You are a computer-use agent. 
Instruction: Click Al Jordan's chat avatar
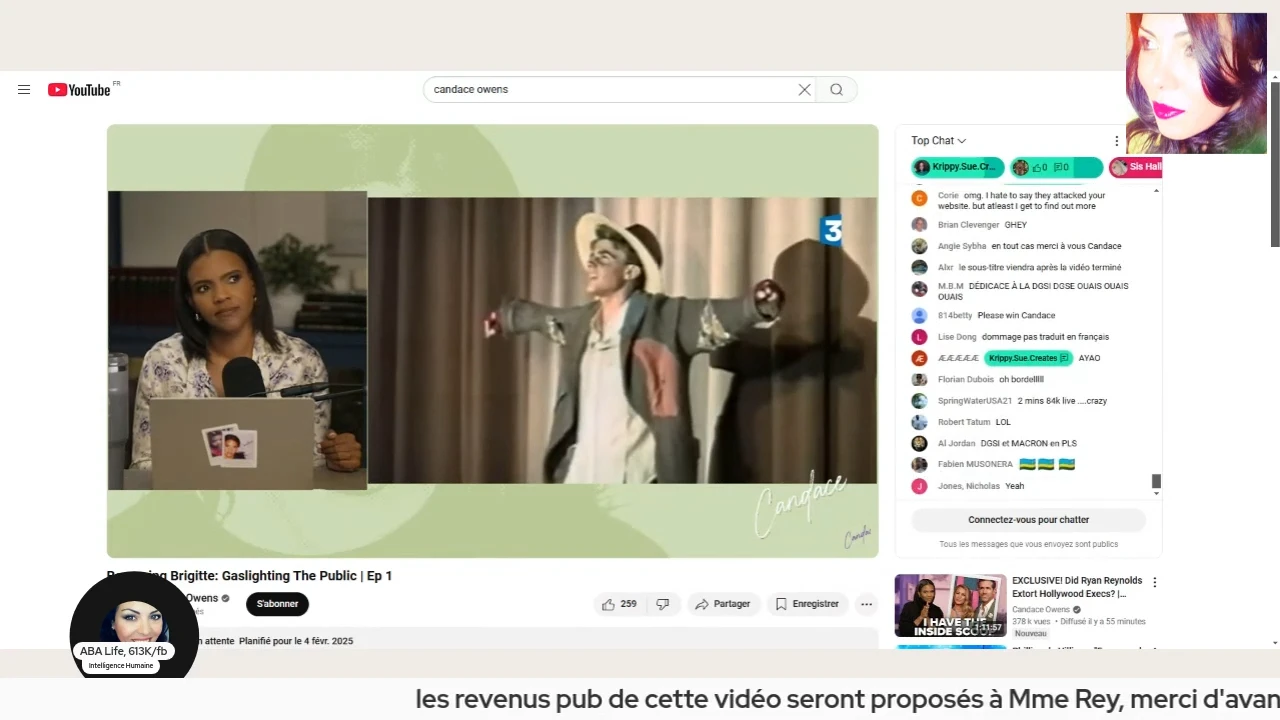pos(919,443)
